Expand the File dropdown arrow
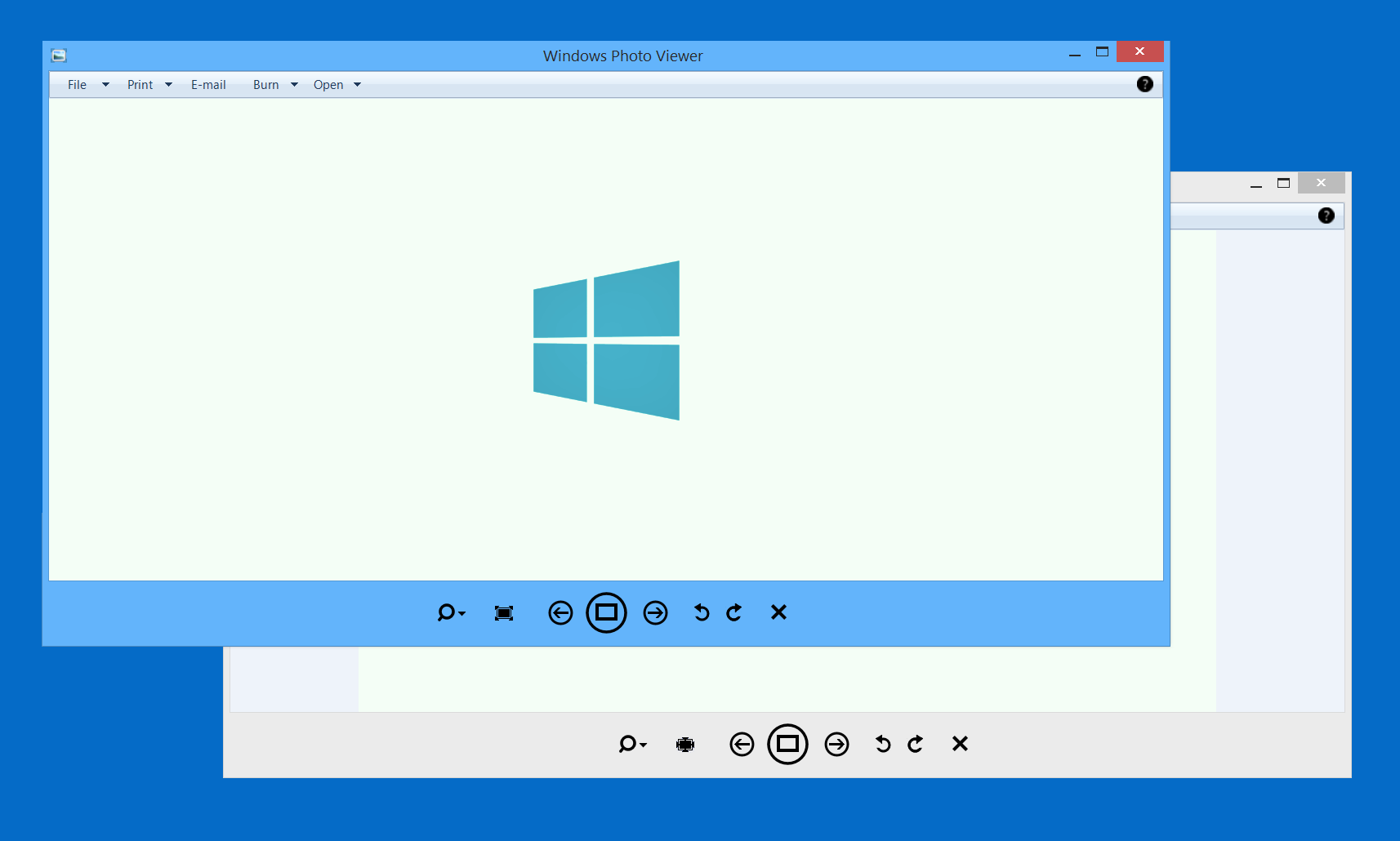This screenshot has width=1400, height=841. point(105,85)
